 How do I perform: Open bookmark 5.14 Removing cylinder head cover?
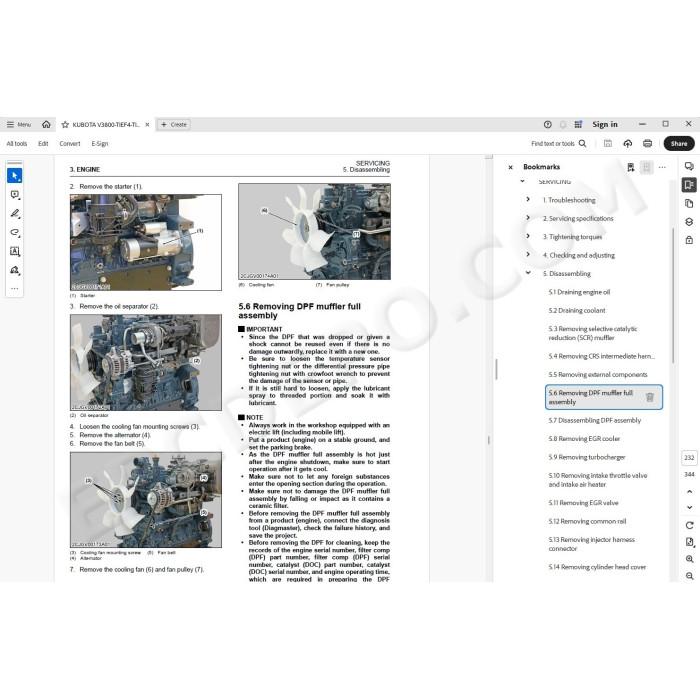coord(597,567)
